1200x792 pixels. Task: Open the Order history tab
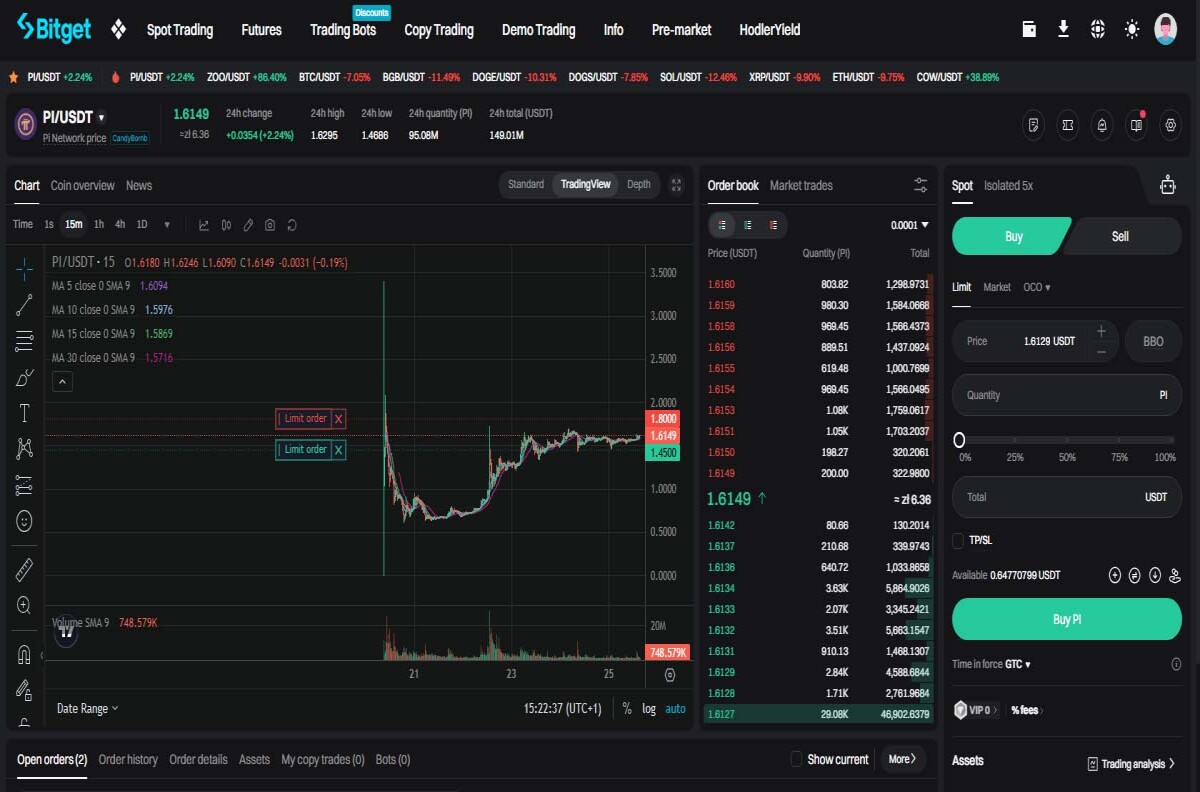point(128,759)
